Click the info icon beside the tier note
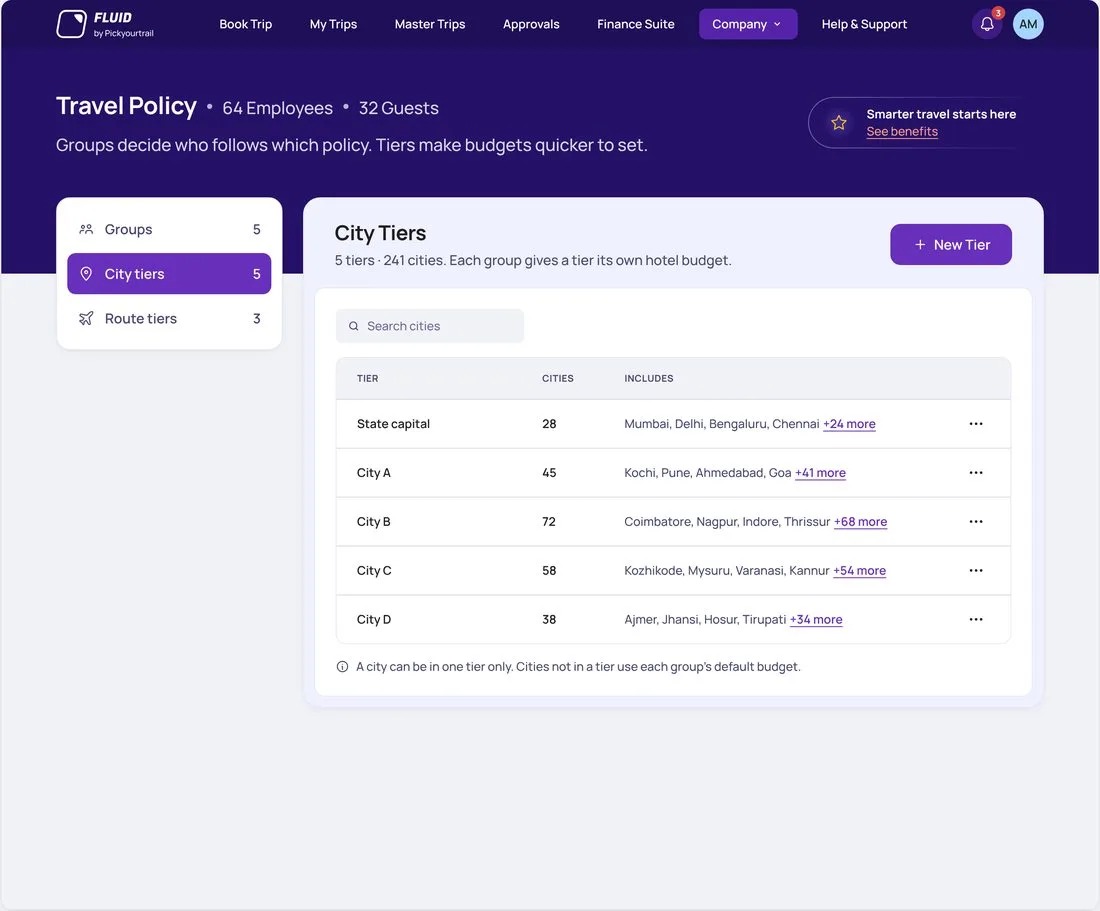 [x=342, y=666]
